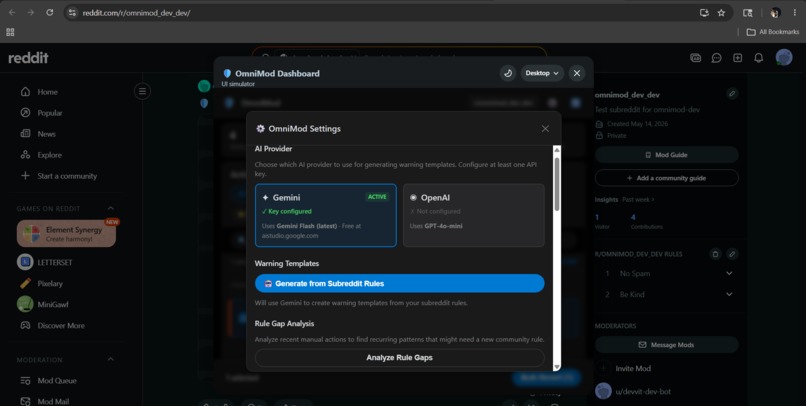Click the 'Uses GPT-4o-mini' text
806x406 pixels.
[x=436, y=226]
